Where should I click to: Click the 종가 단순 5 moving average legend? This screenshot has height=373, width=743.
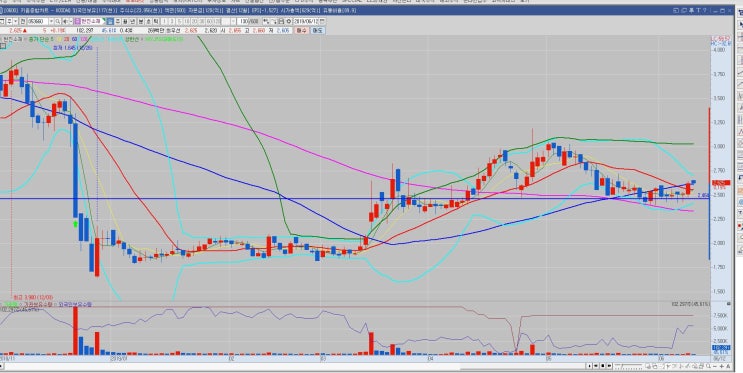41,39
